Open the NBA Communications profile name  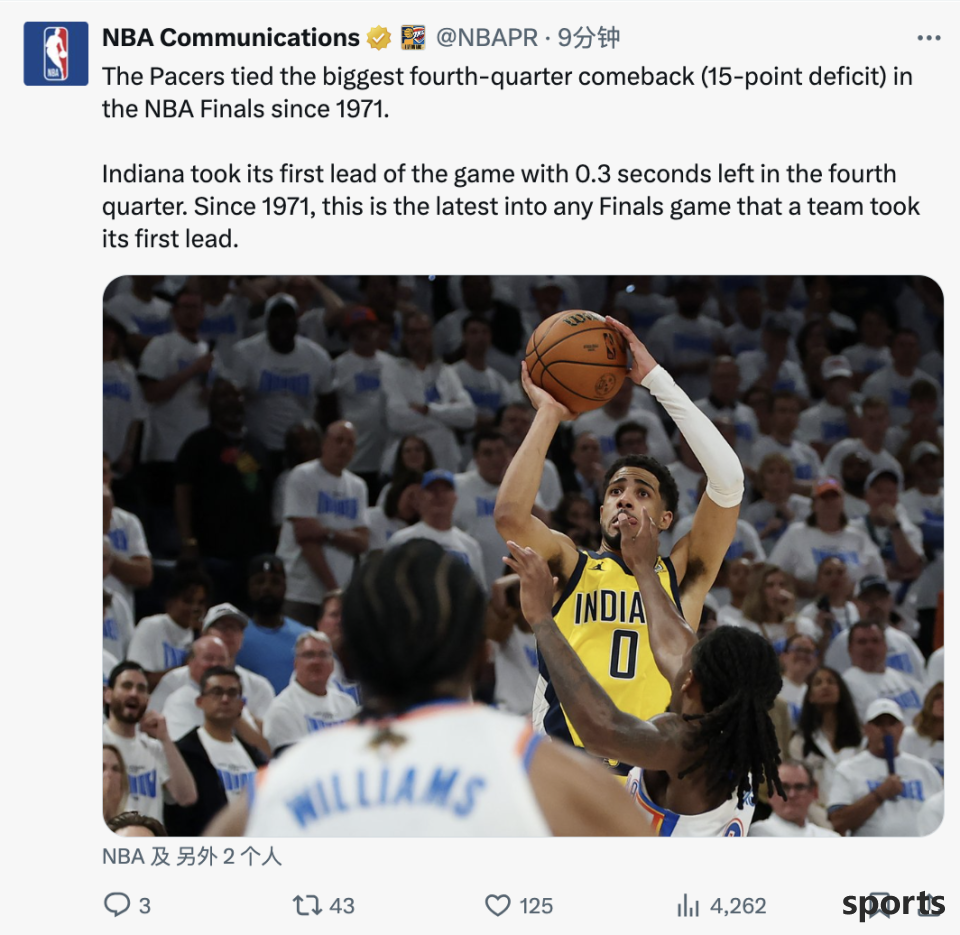tap(231, 38)
